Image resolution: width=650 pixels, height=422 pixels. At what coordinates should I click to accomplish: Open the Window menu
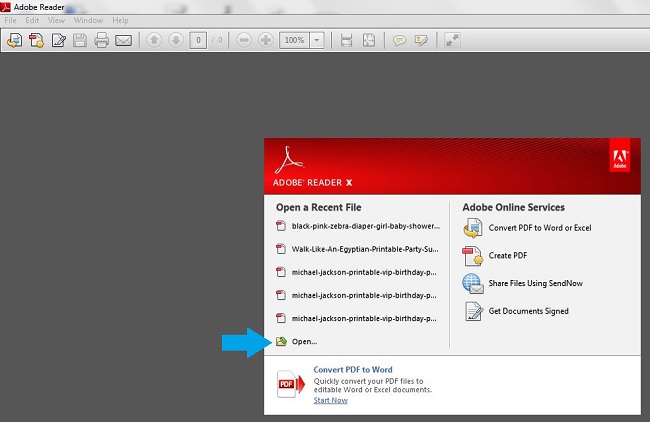pos(88,20)
